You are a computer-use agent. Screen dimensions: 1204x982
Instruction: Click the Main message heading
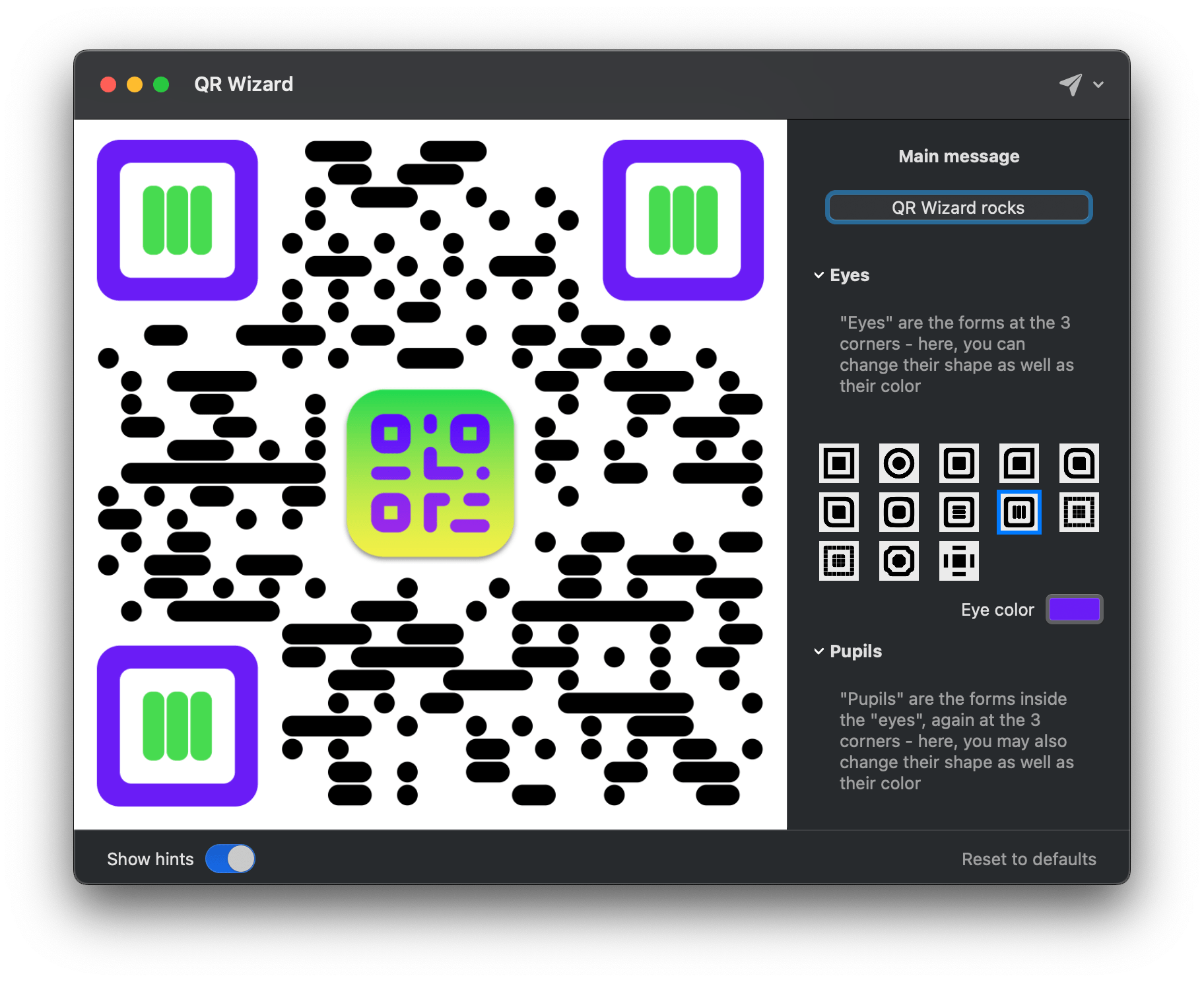[958, 156]
